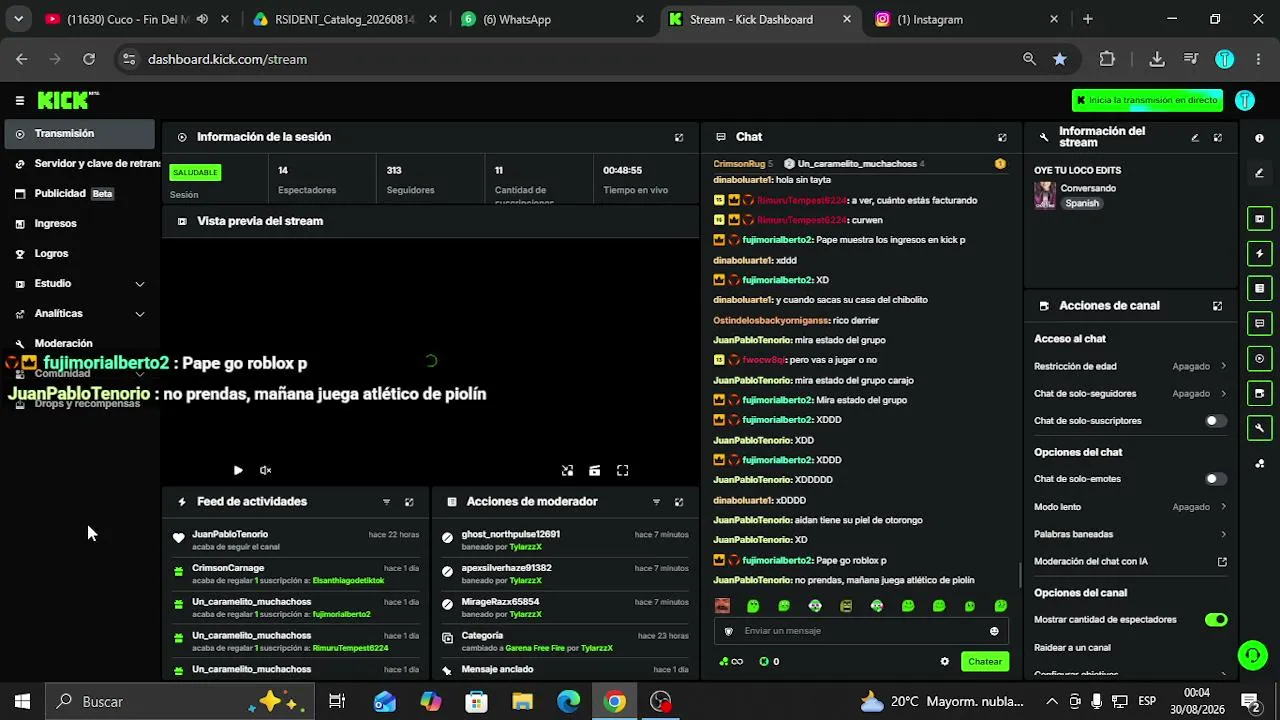Pop out the Información del stream panel

(1217, 137)
